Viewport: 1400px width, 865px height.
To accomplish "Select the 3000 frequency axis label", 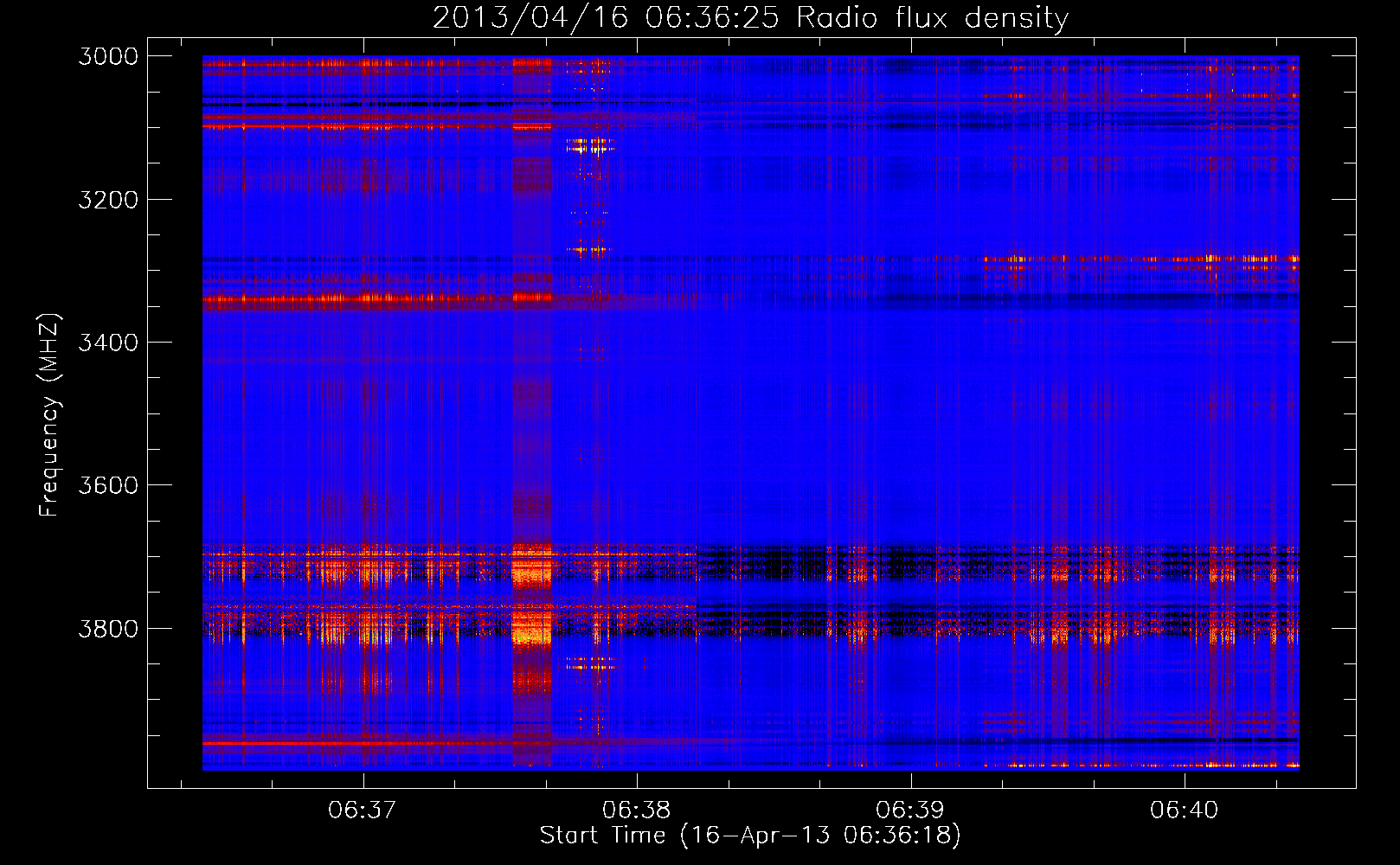I will (108, 56).
